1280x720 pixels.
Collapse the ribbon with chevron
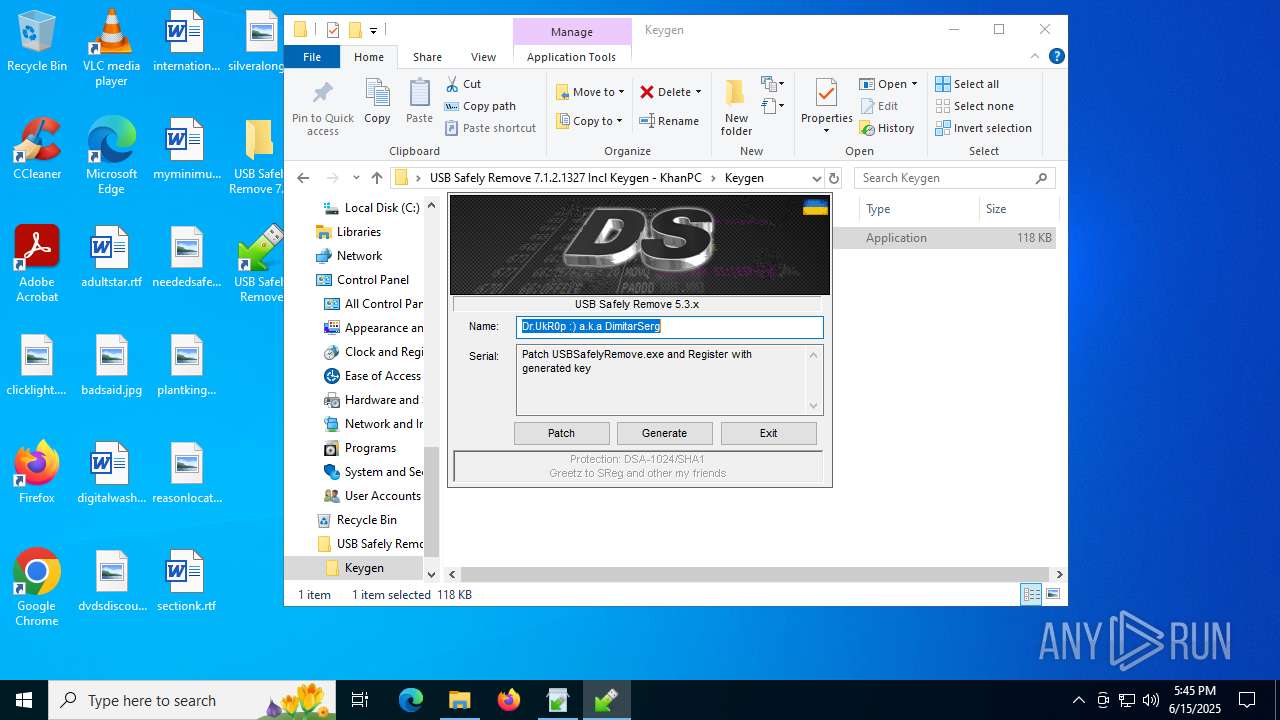pos(1036,57)
